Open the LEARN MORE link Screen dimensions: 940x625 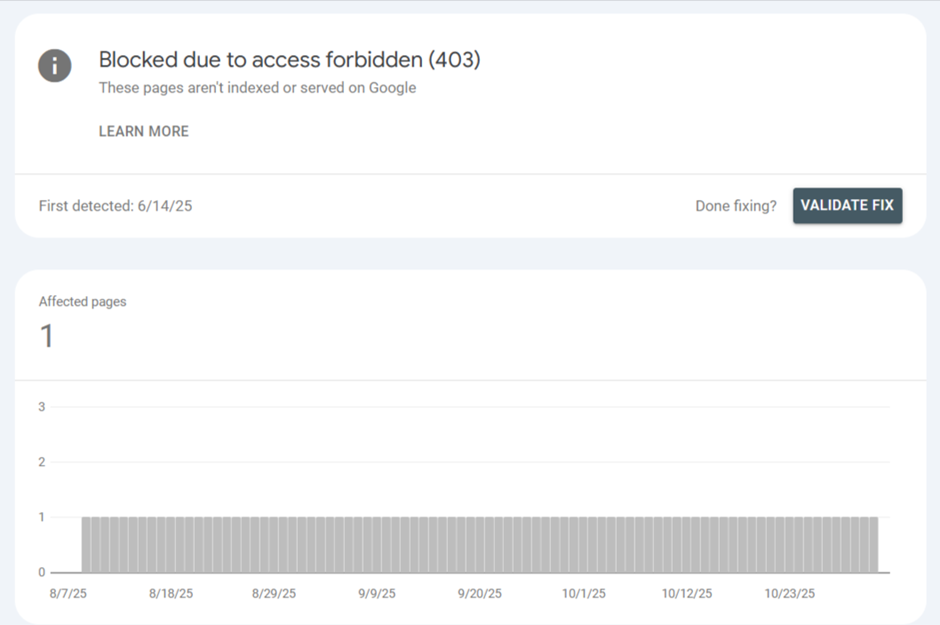pos(144,131)
